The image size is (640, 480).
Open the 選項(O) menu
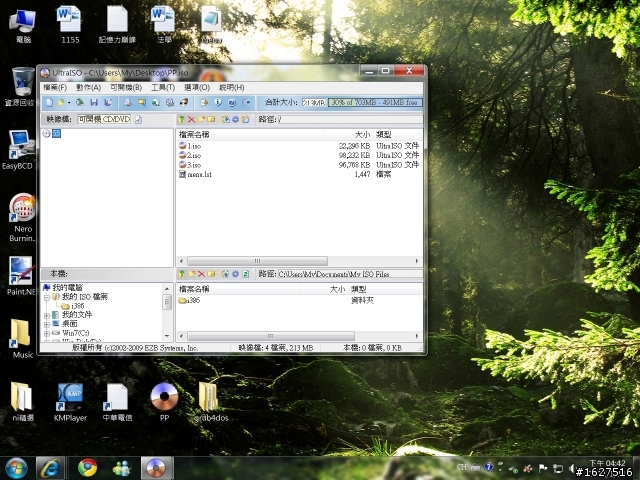click(197, 87)
